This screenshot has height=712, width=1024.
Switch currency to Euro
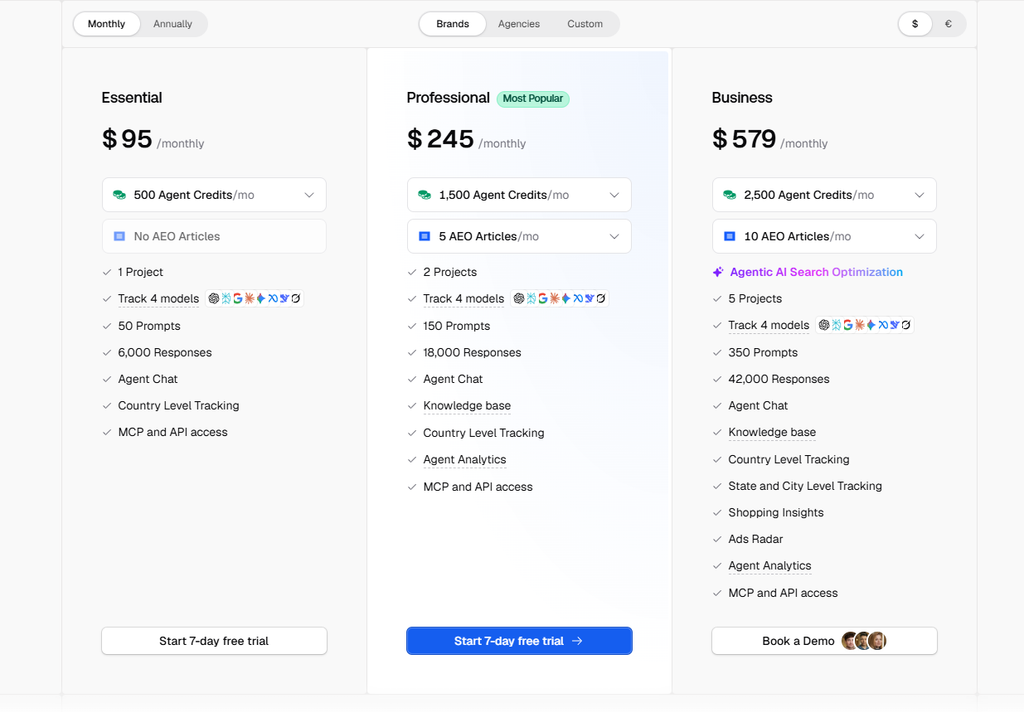click(948, 24)
